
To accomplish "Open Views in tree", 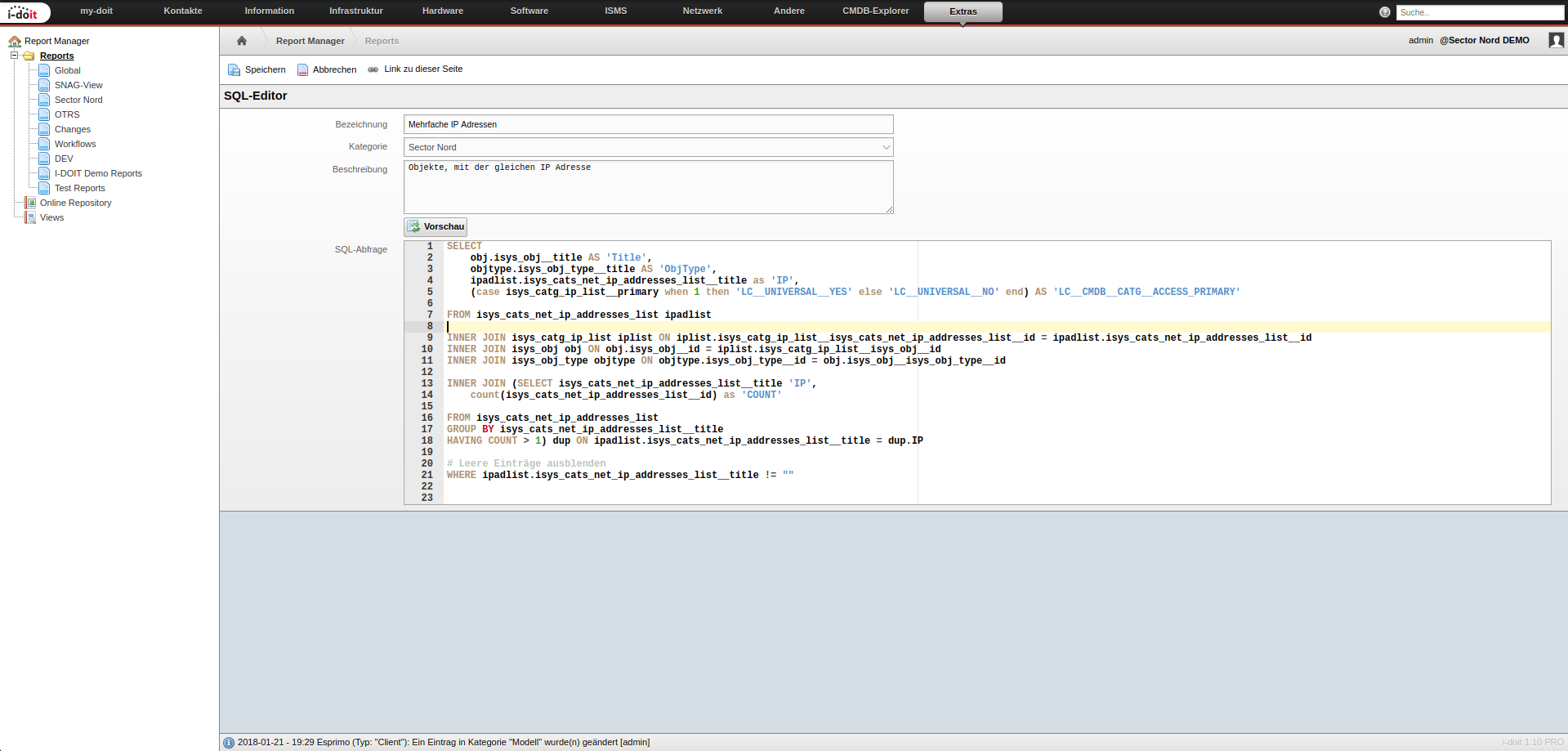I will pyautogui.click(x=51, y=217).
